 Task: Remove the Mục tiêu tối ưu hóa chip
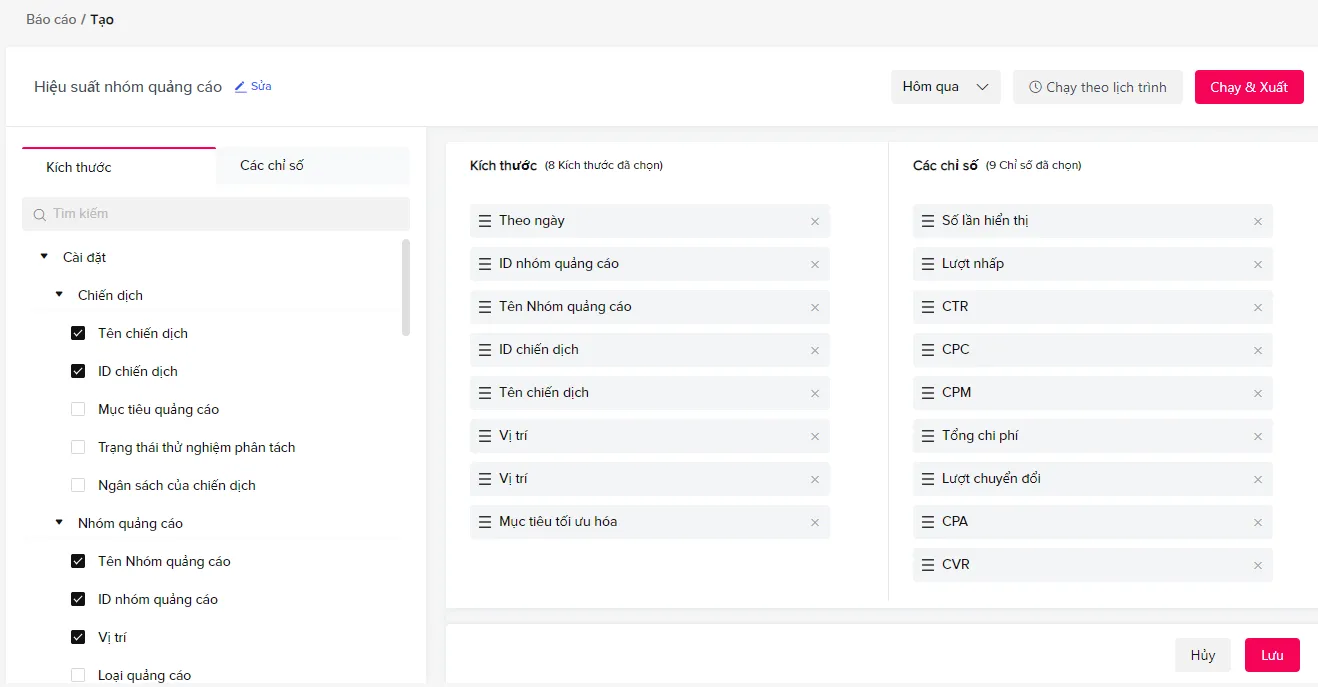[x=815, y=523]
